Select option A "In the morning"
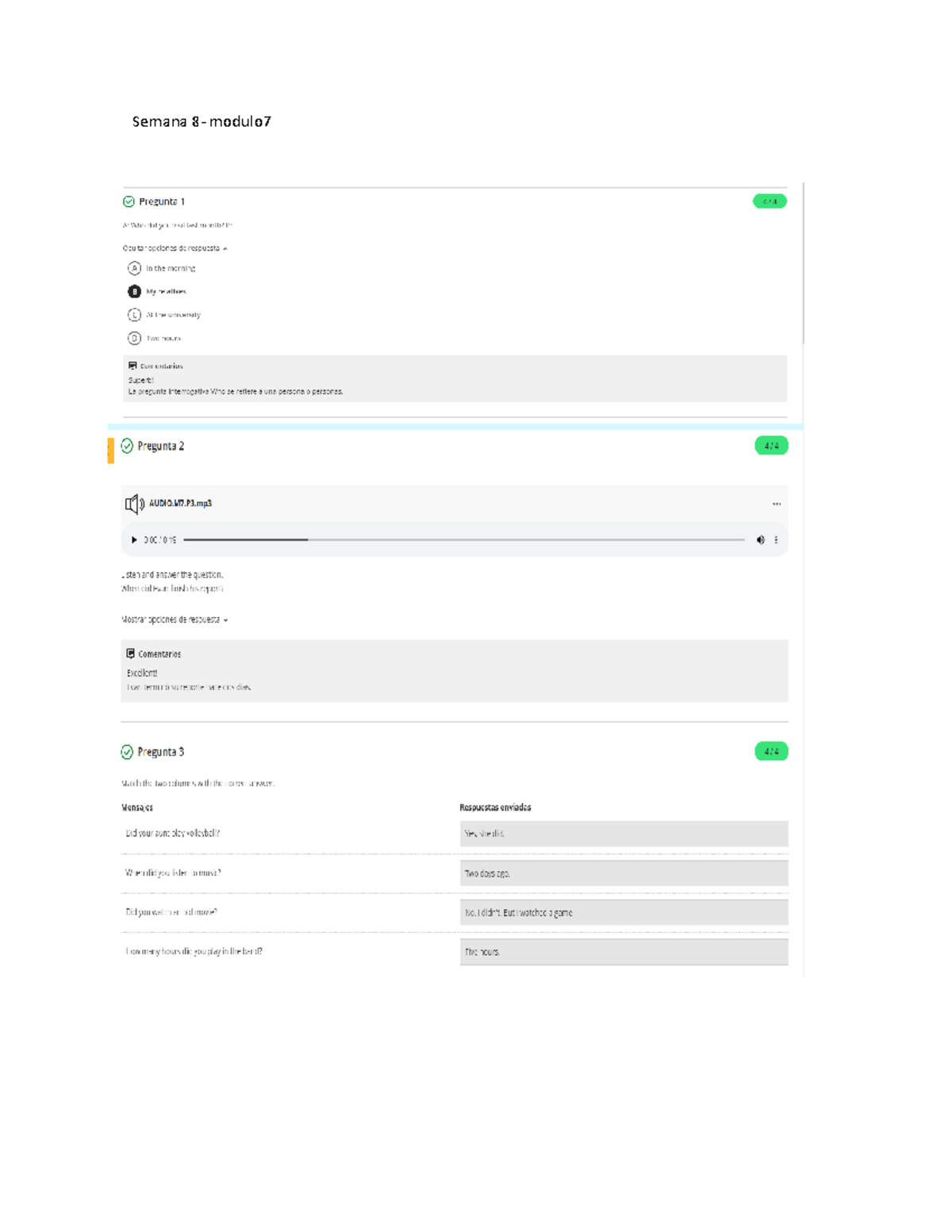The height and width of the screenshot is (1232, 952). [134, 268]
